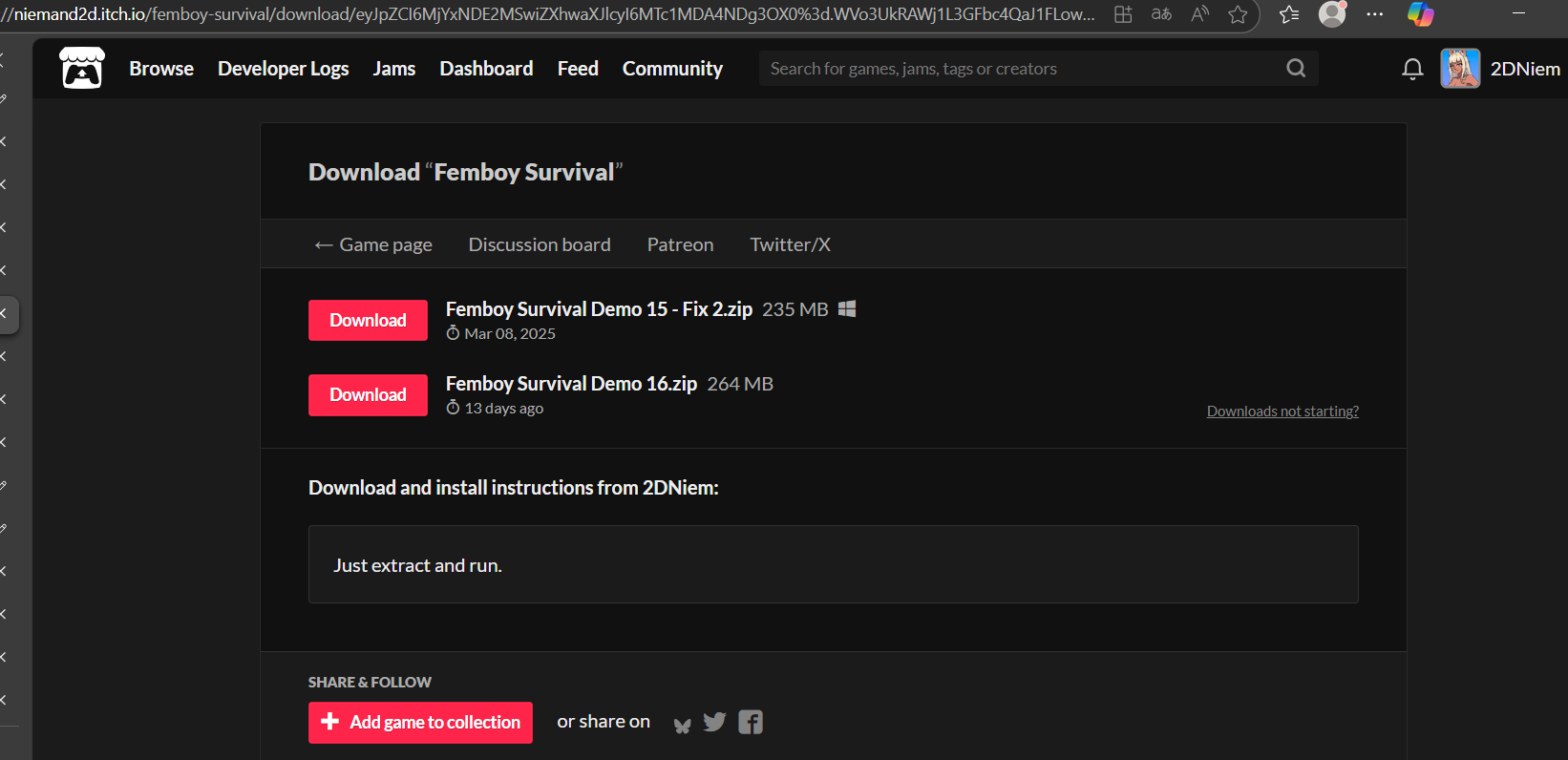Click the '264 MB' file size text
Viewport: 1568px width, 760px height.
tap(740, 384)
